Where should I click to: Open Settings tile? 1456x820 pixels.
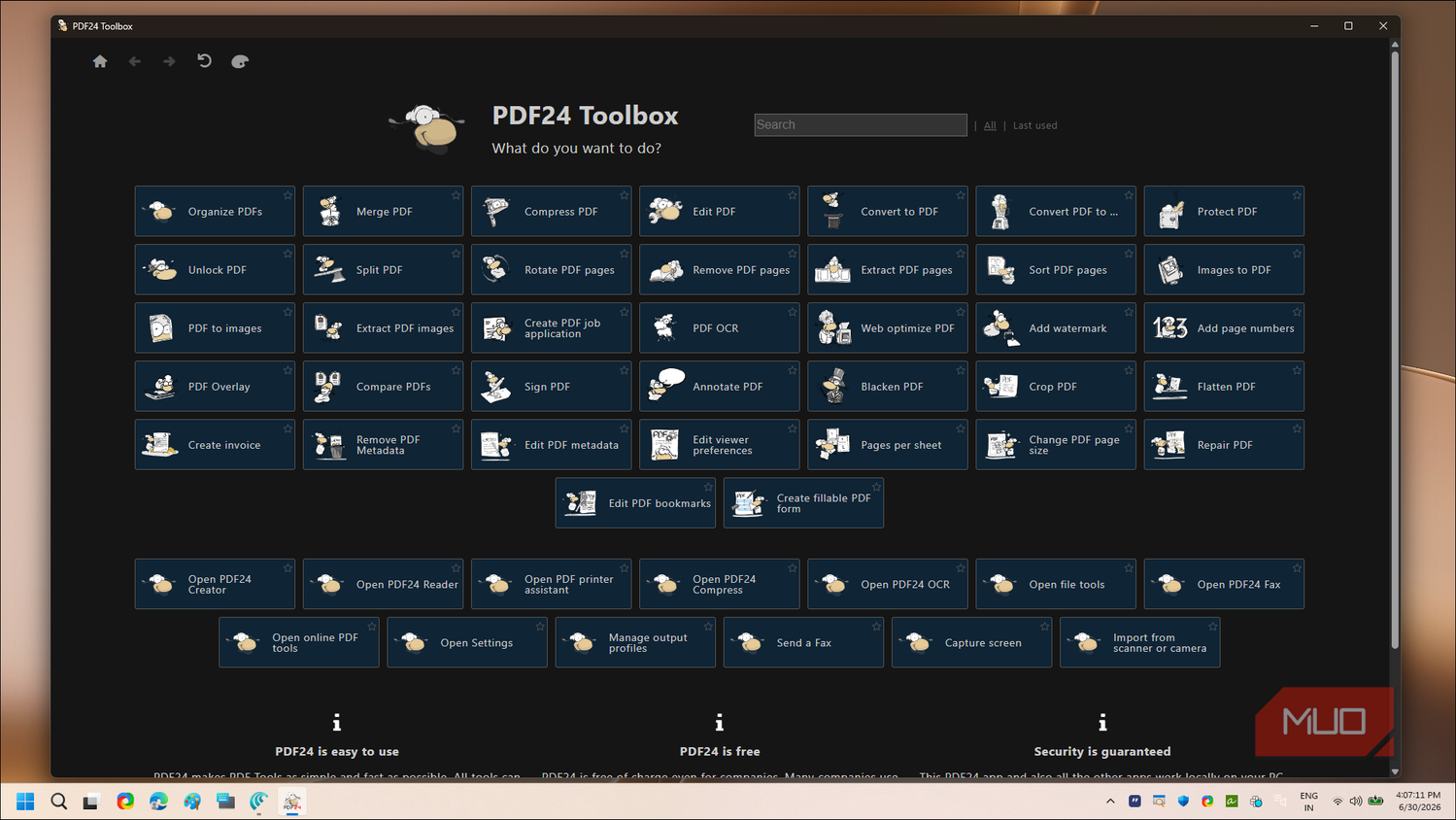(x=467, y=642)
